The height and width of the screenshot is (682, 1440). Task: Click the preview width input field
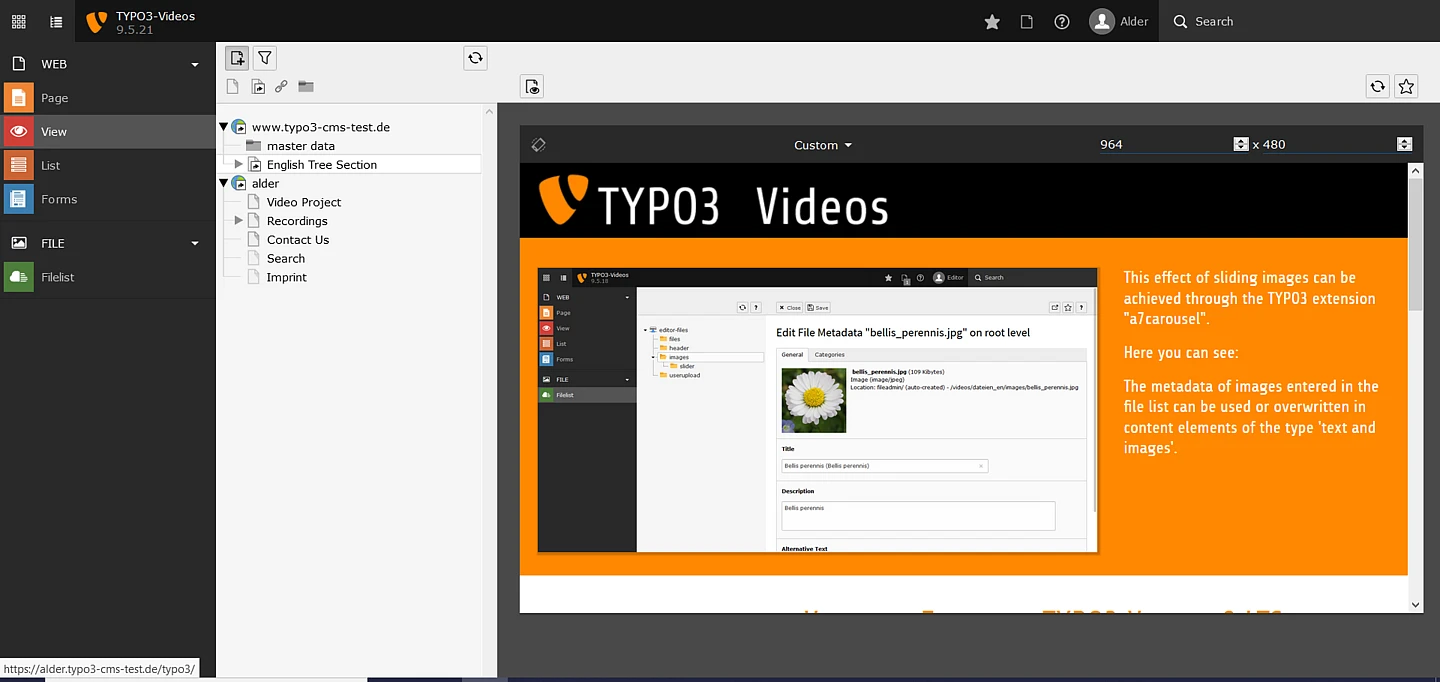[1164, 145]
